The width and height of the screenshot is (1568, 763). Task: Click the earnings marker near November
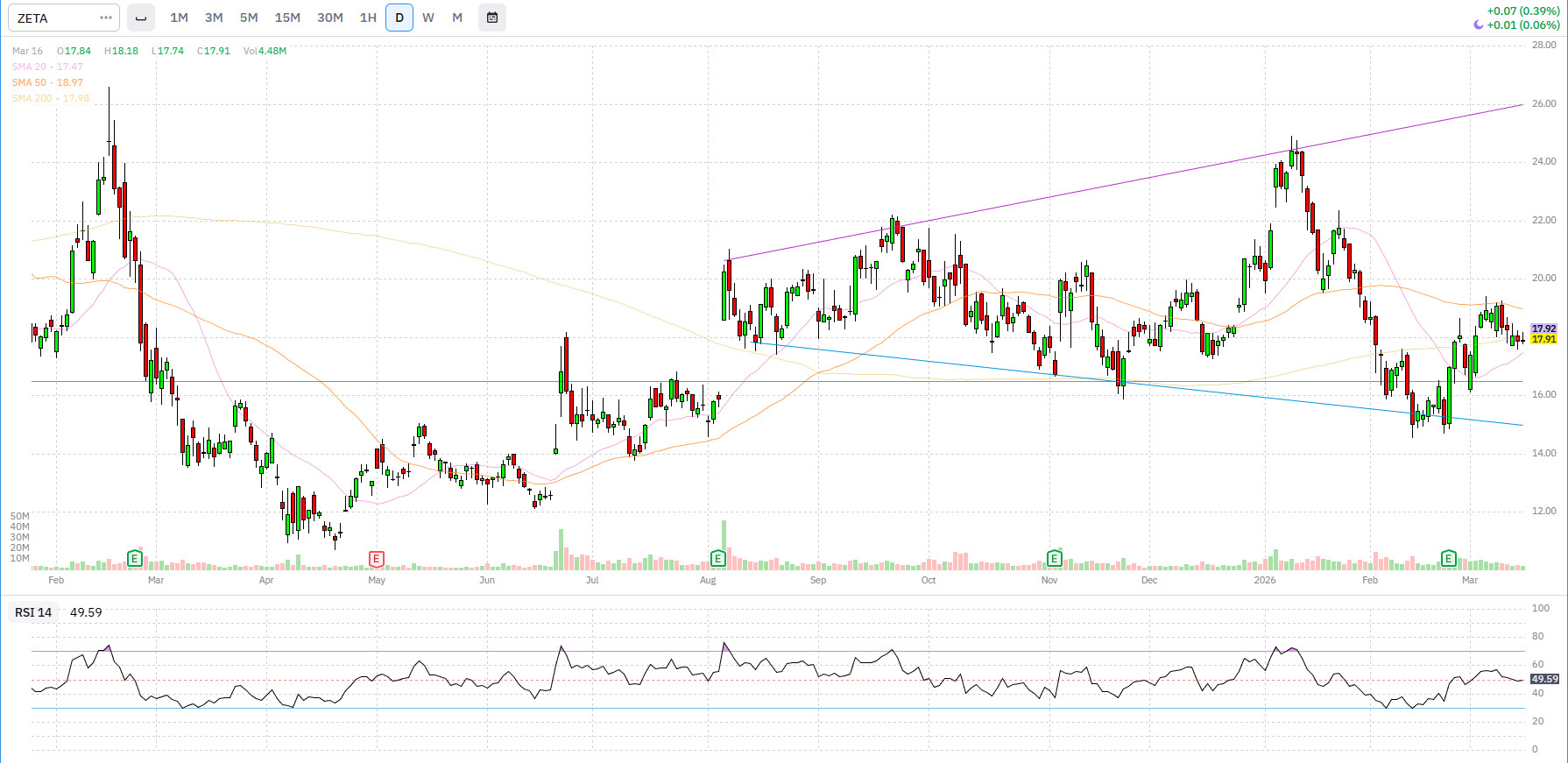1055,558
